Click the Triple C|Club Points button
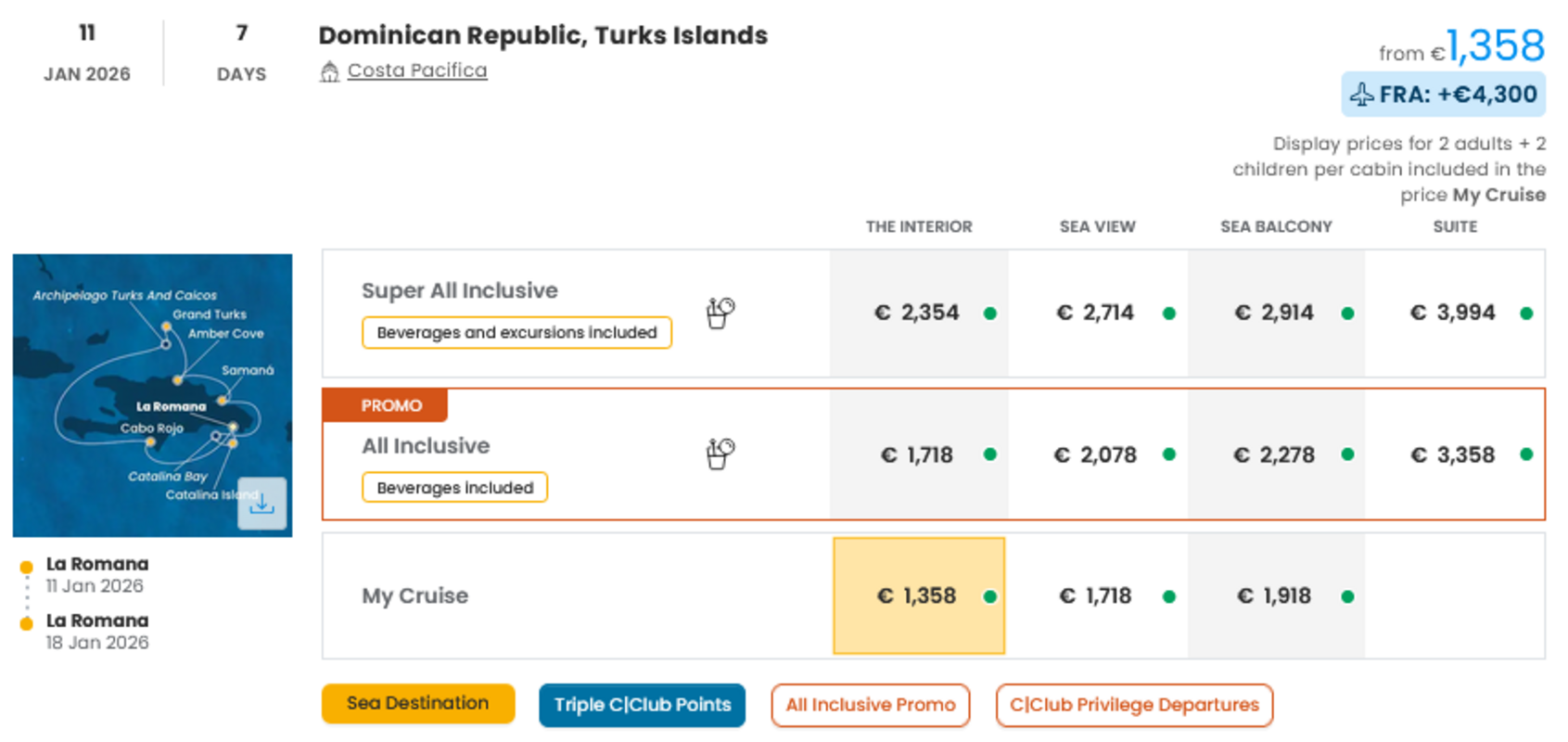 (x=642, y=705)
